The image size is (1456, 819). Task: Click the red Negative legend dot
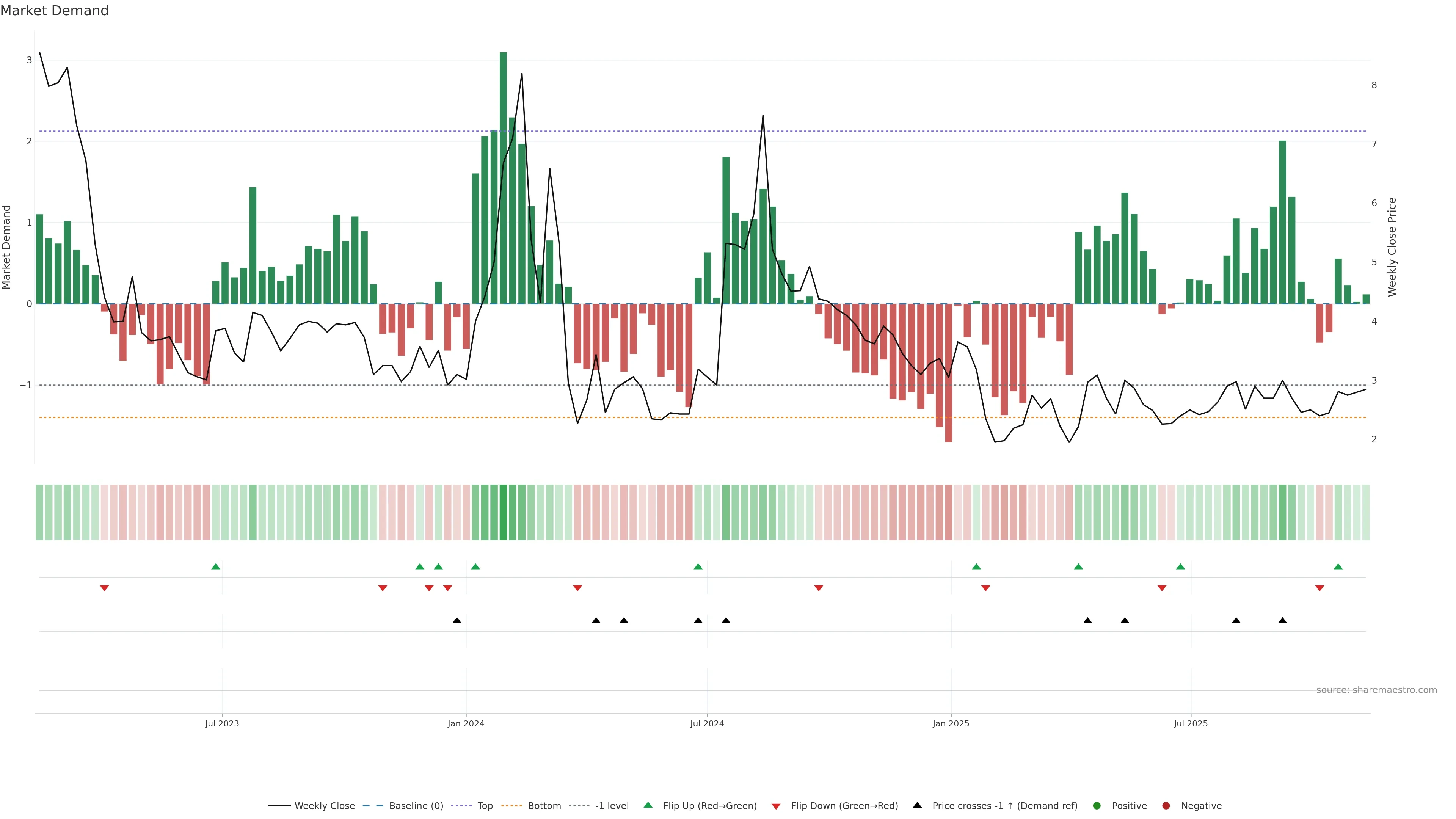click(1166, 806)
